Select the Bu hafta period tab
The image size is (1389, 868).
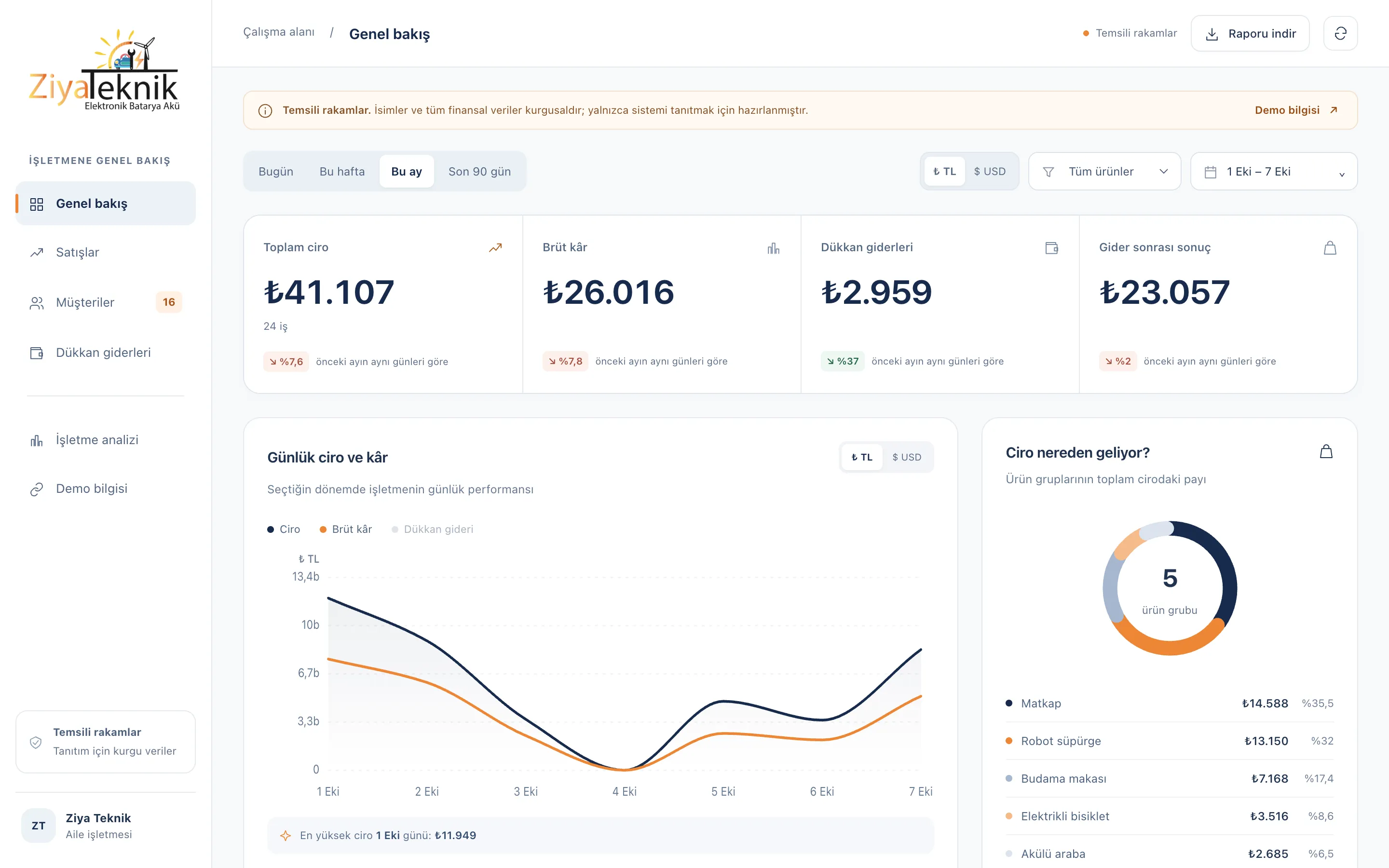(x=342, y=171)
